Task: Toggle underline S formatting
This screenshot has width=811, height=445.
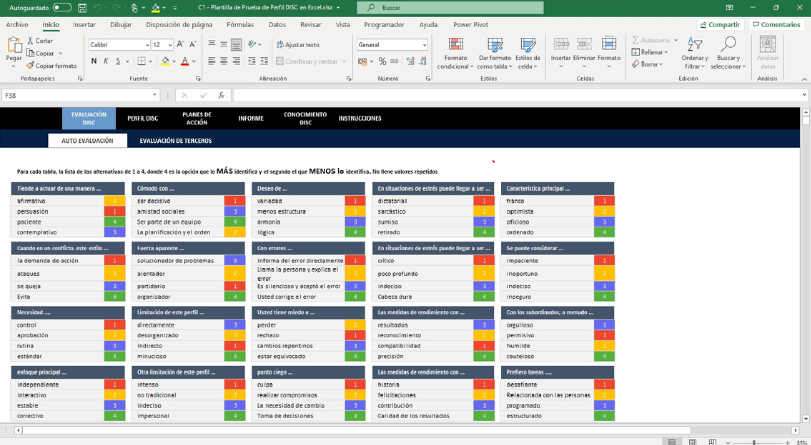Action: click(118, 61)
